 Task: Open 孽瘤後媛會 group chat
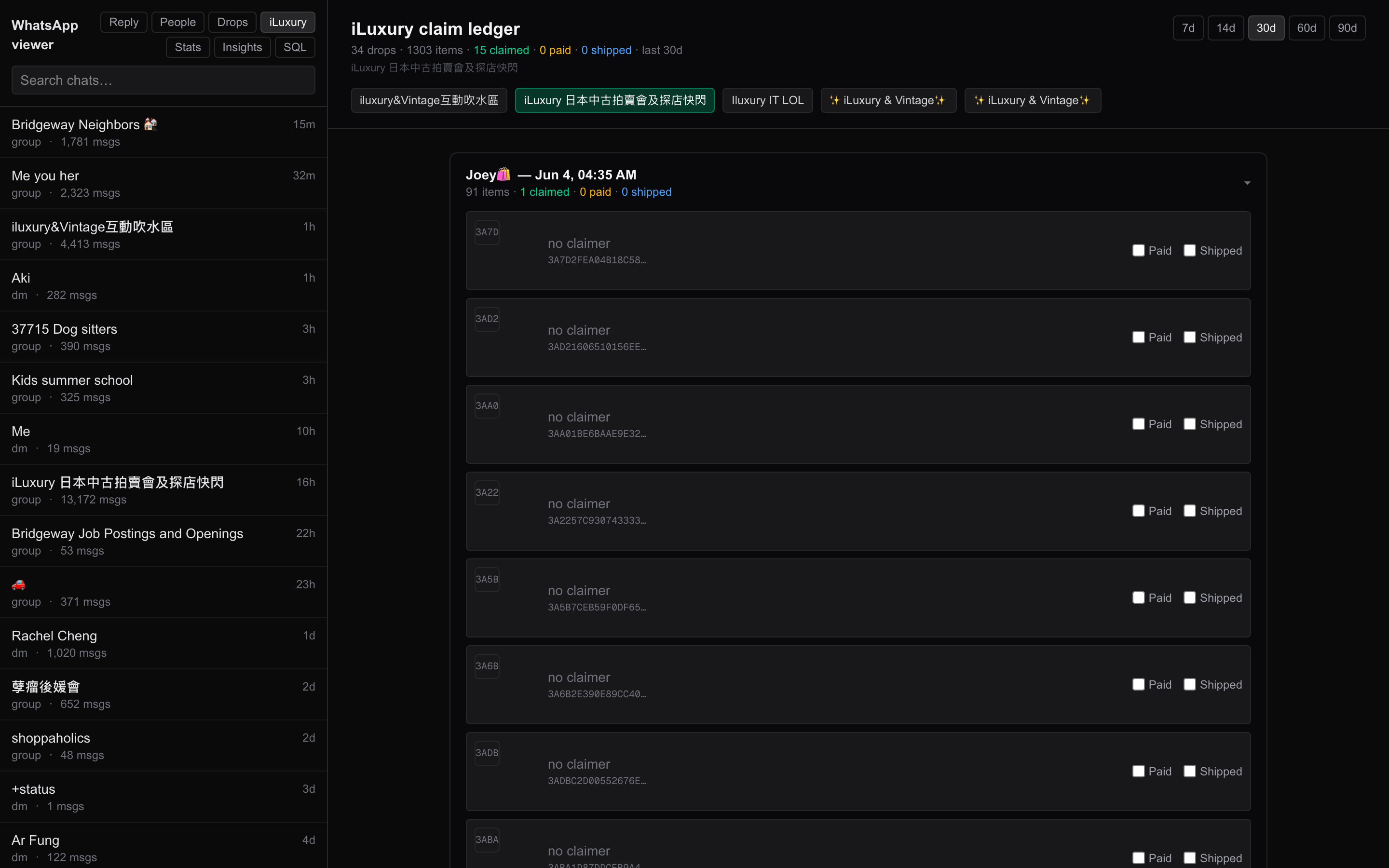pyautogui.click(x=163, y=694)
